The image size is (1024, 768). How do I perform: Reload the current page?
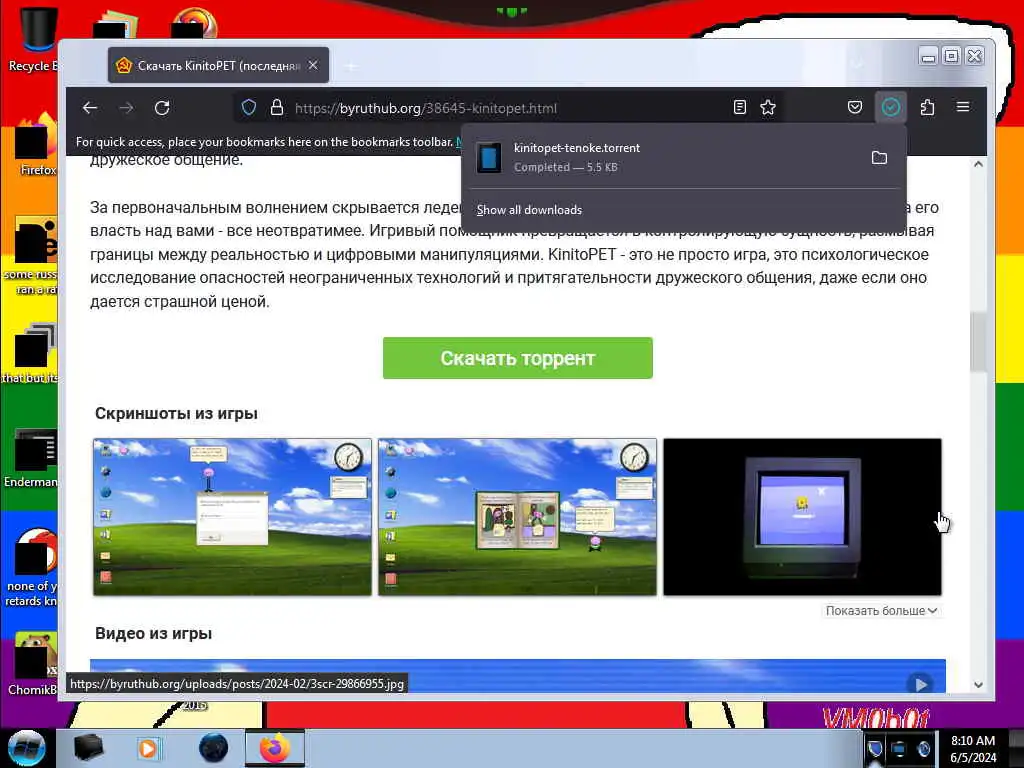(x=162, y=108)
